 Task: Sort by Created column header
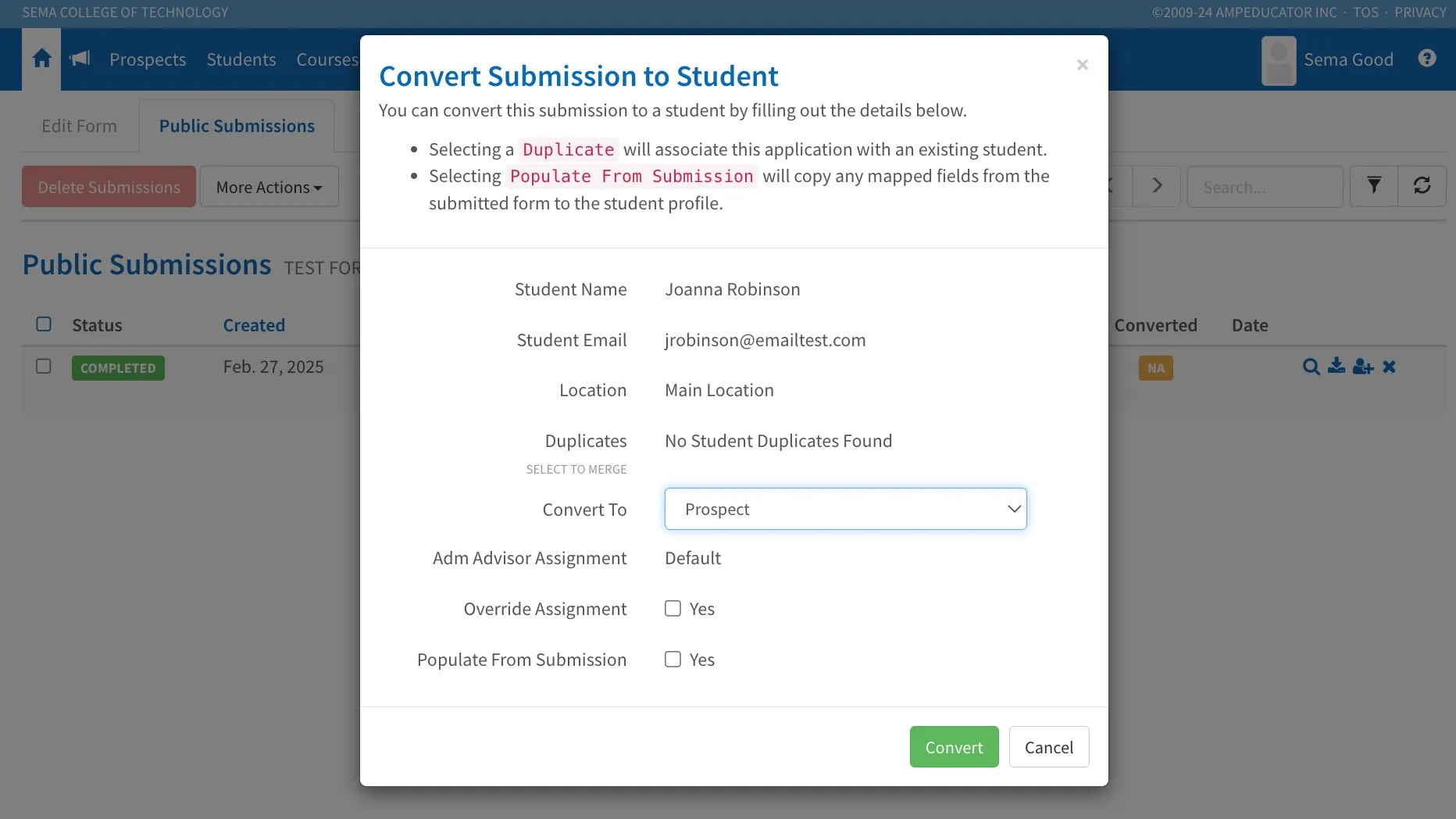(x=254, y=325)
